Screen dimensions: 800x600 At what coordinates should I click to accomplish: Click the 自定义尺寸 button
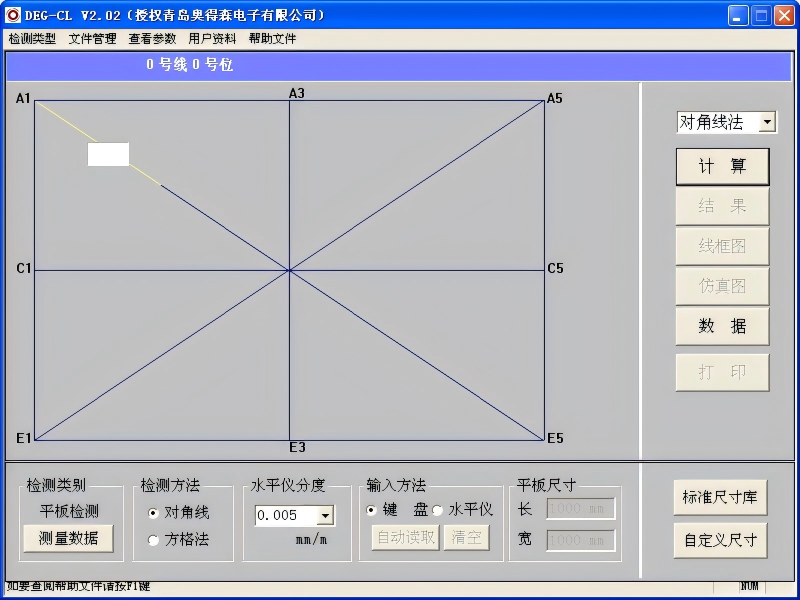pyautogui.click(x=720, y=540)
